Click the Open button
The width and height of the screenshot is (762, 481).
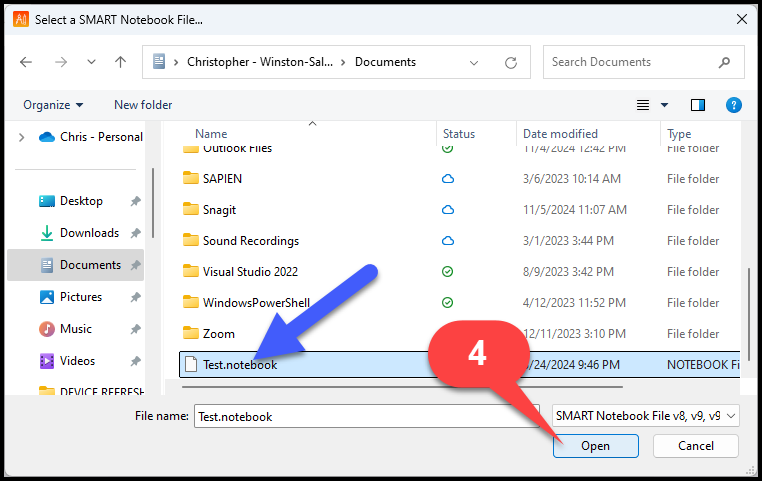(x=595, y=446)
